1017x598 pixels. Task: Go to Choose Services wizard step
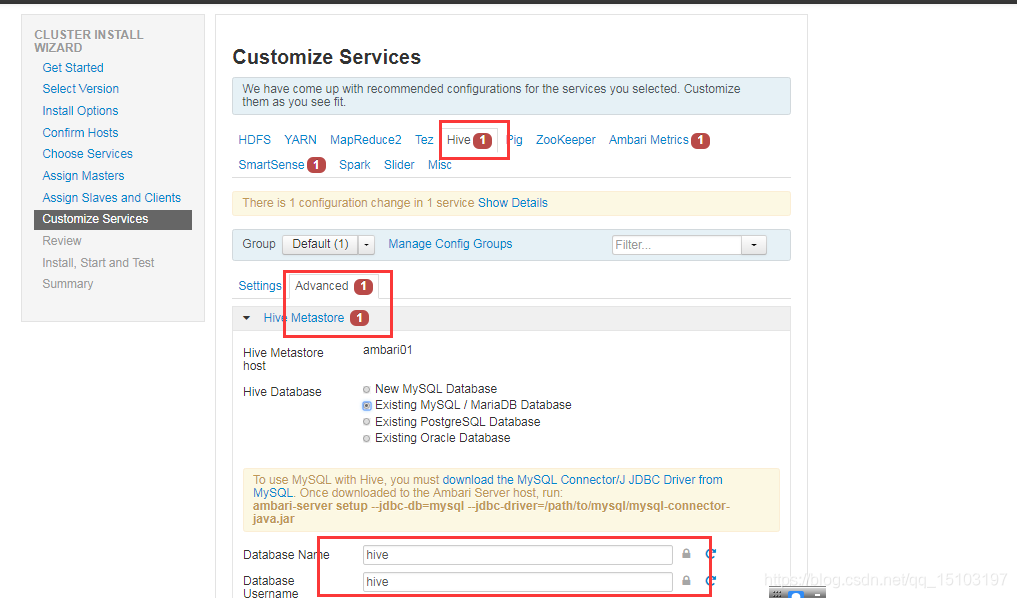click(87, 154)
